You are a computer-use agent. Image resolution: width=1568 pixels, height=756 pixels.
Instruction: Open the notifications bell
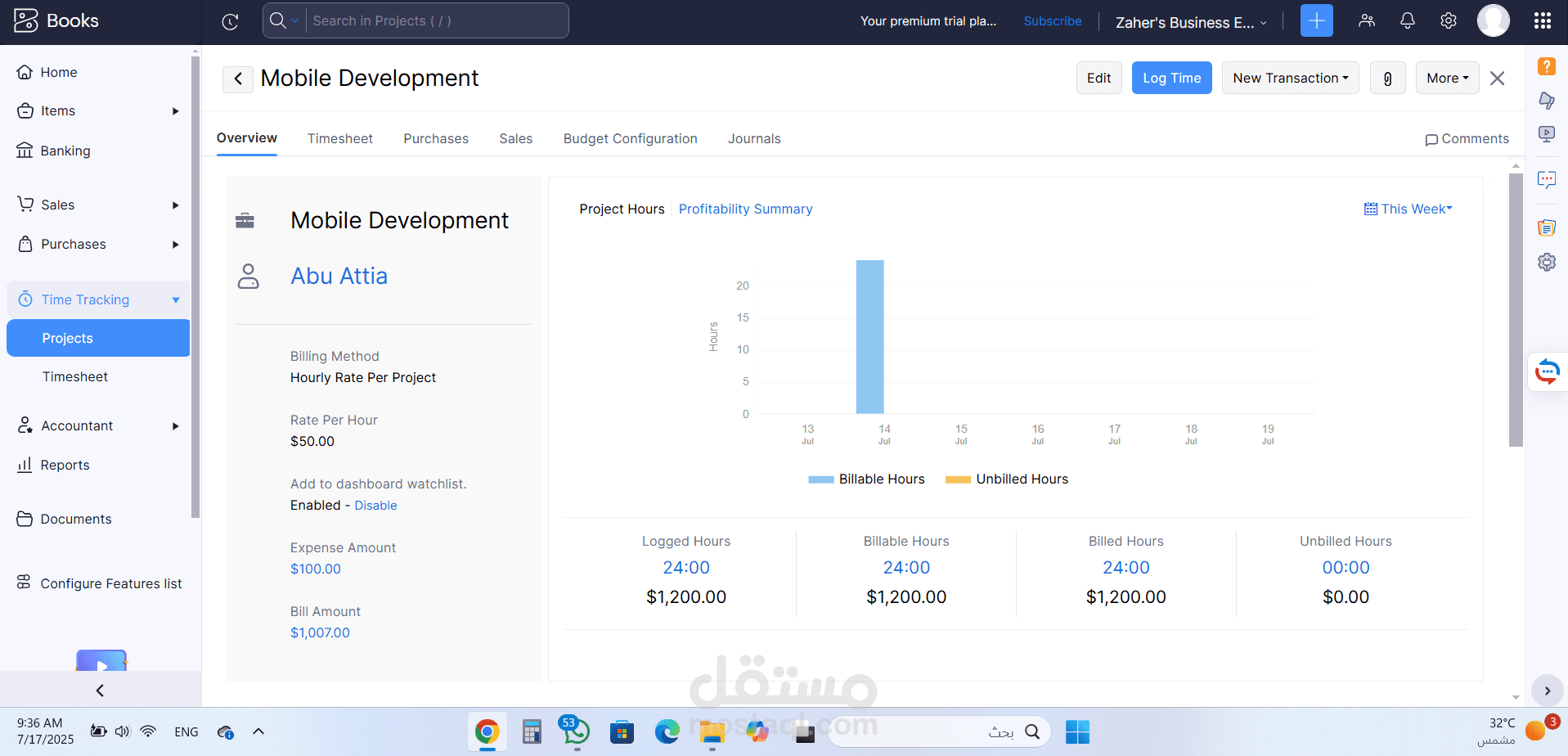(x=1407, y=21)
